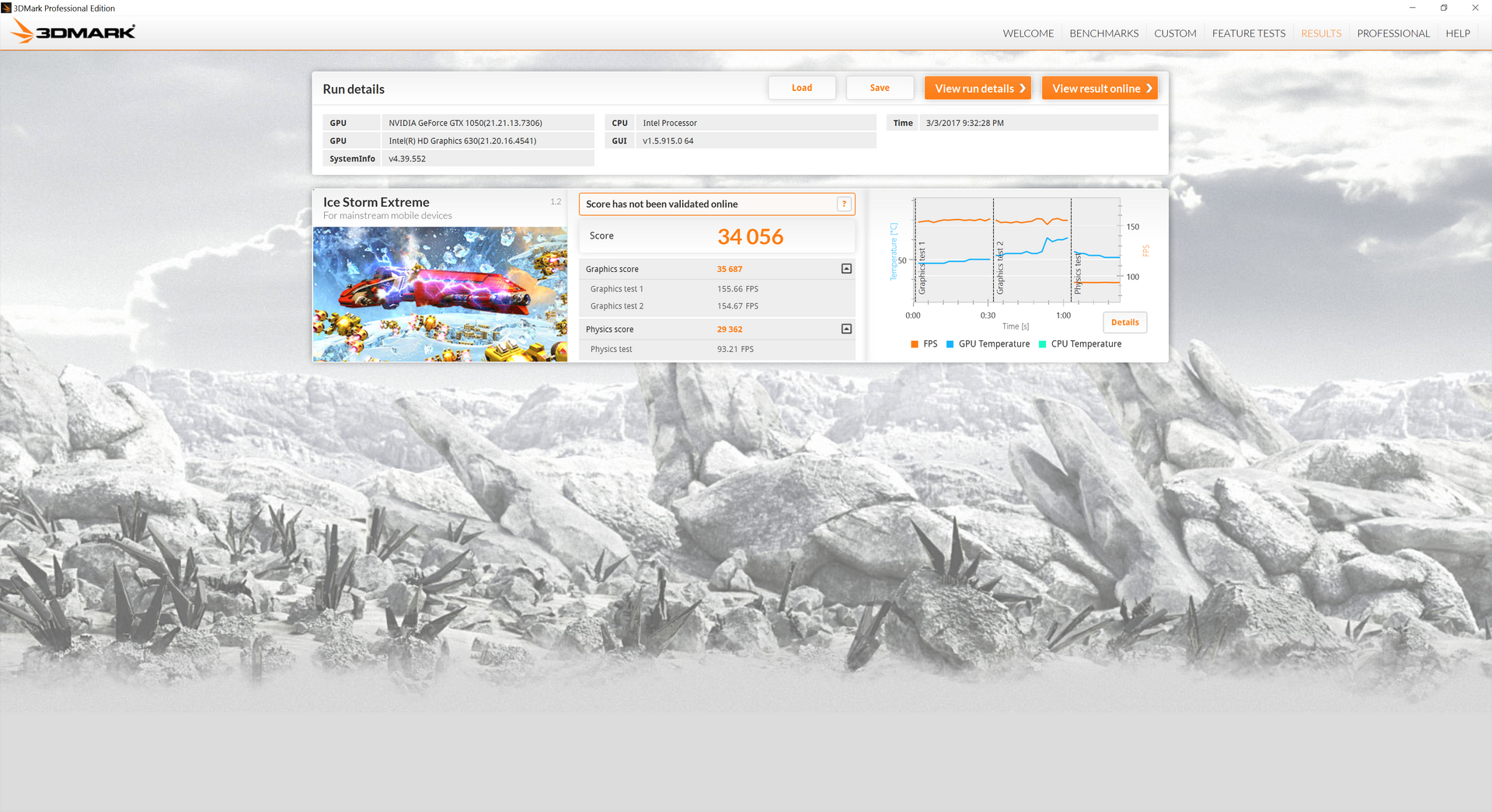Open the Welcome tab
Screen dimensions: 1492x812
(1028, 33)
